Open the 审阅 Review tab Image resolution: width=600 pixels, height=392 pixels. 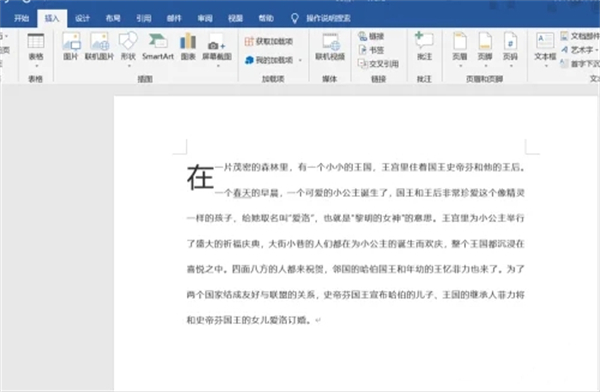[x=205, y=18]
